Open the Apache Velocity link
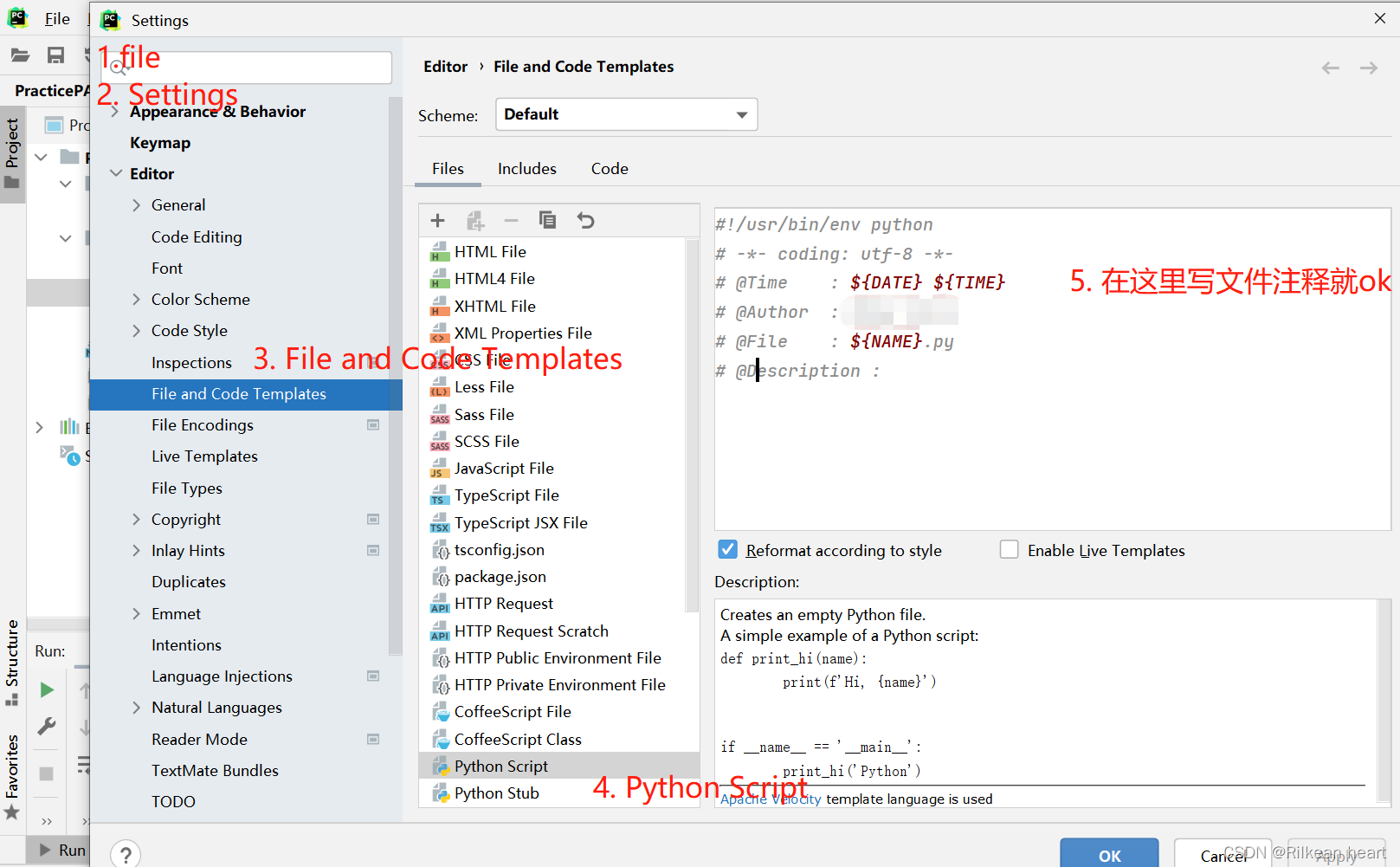 (771, 799)
